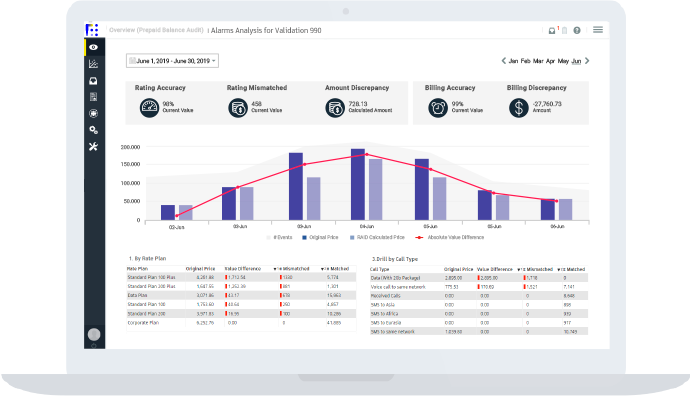Click the clipboard icon in header
The height and width of the screenshot is (400, 690).
(x=565, y=30)
